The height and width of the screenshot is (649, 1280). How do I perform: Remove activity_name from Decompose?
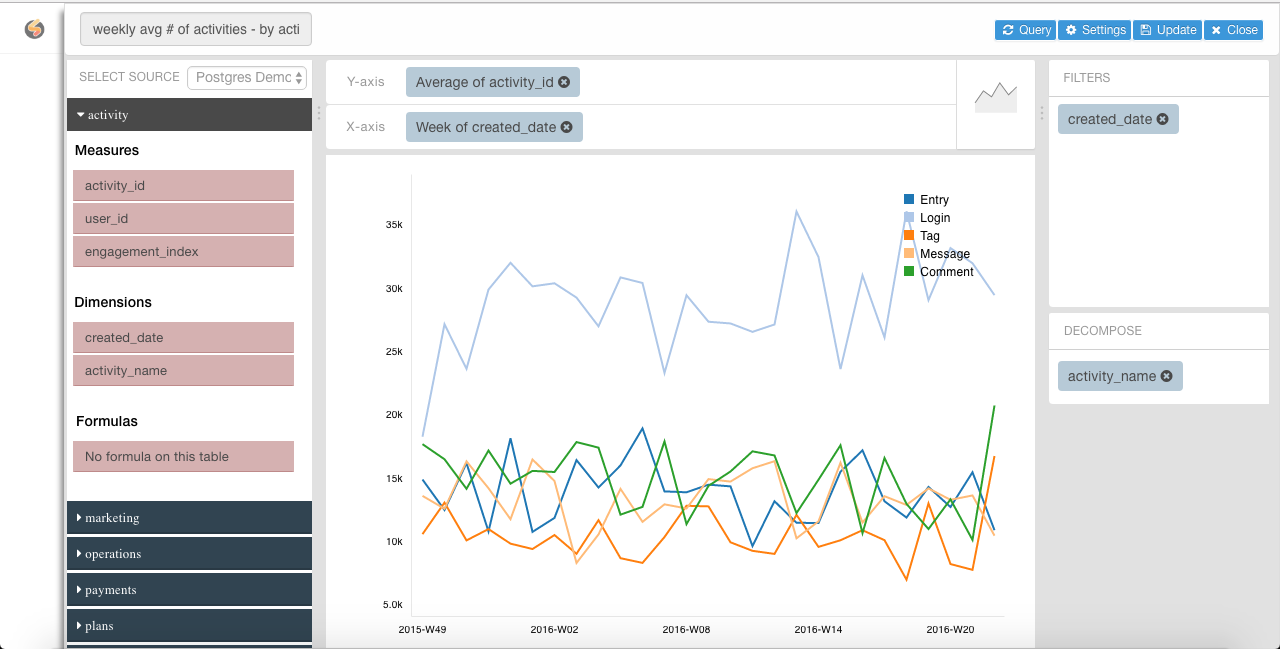1166,376
